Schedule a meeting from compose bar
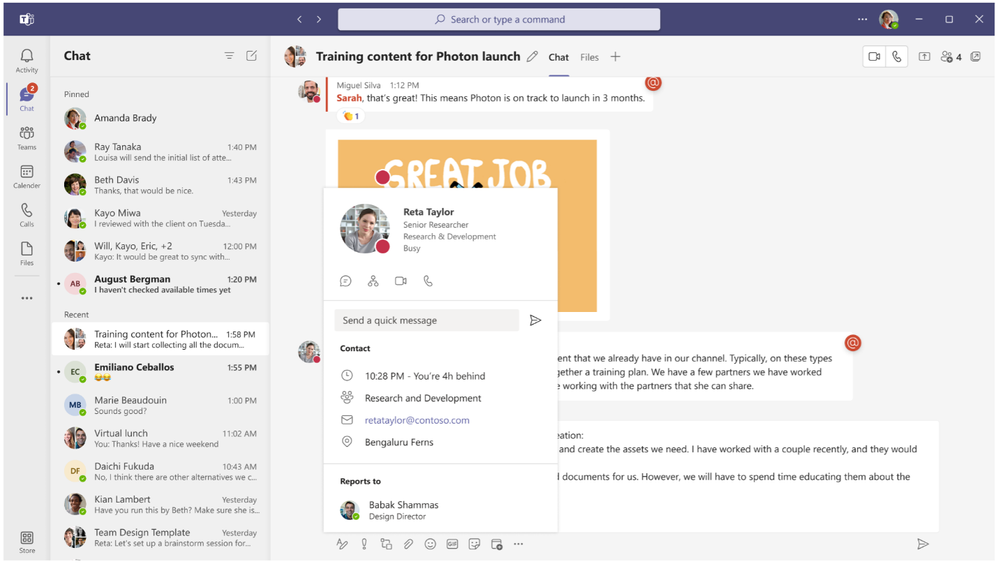The image size is (998, 564). point(496,544)
